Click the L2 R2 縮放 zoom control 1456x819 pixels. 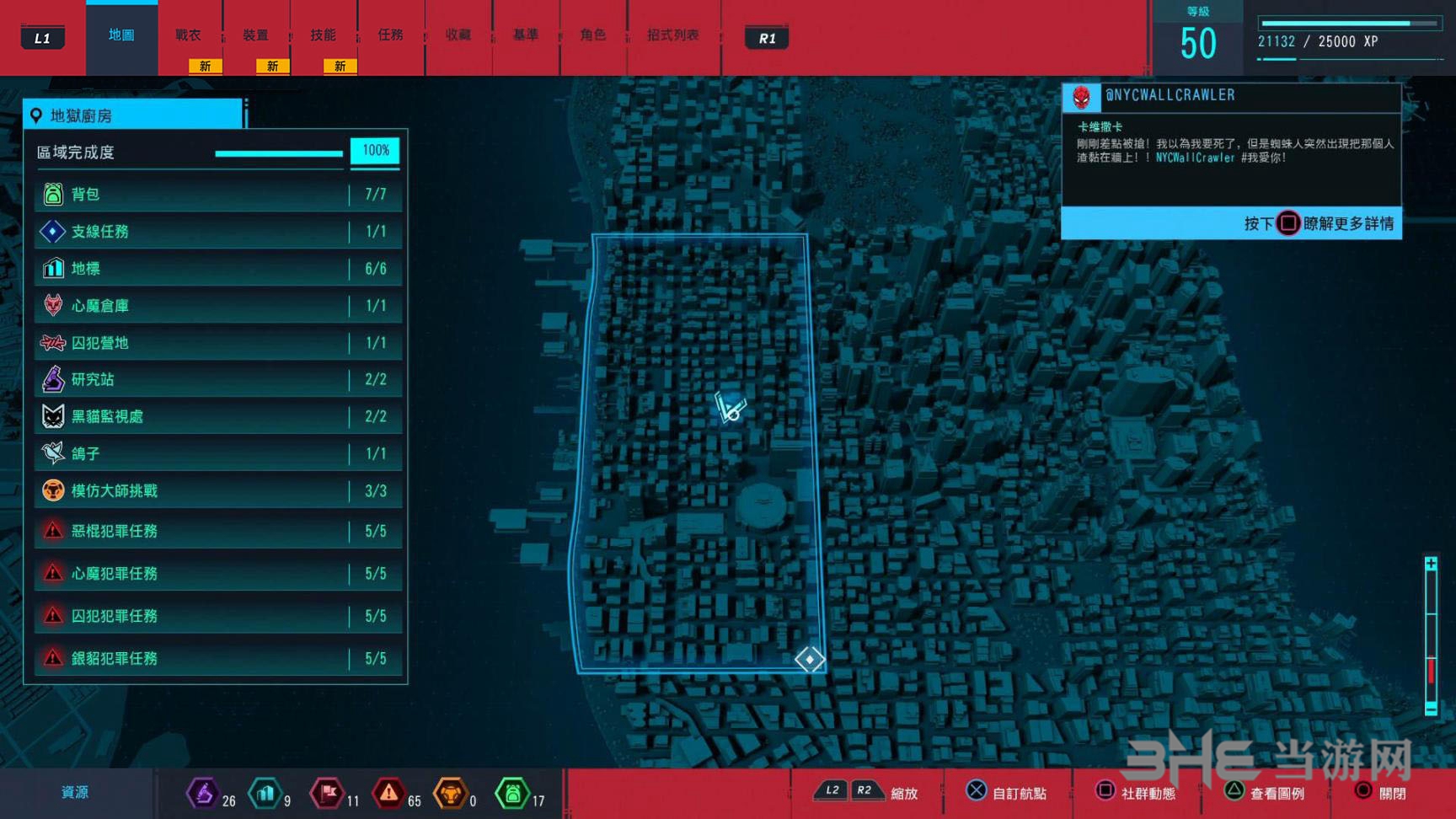point(866,792)
